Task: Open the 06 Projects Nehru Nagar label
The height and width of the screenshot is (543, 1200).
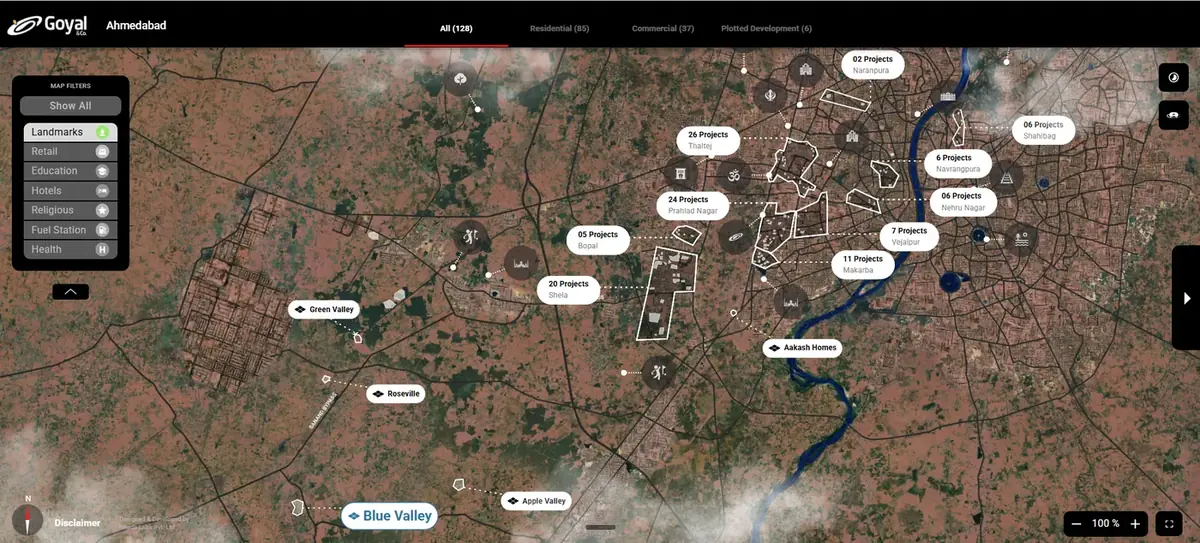Action: coord(962,202)
